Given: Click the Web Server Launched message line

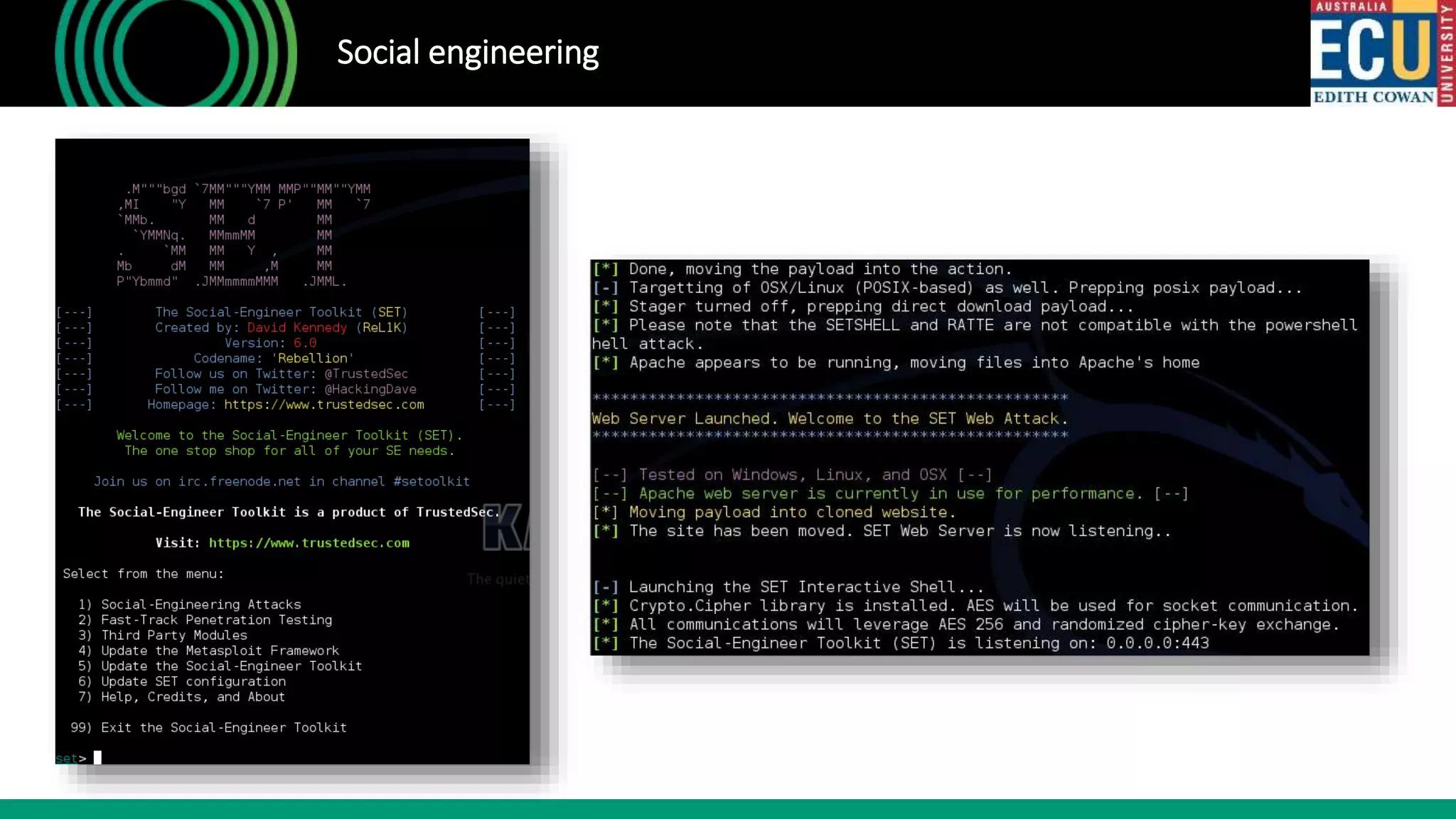Looking at the screenshot, I should click(x=829, y=419).
